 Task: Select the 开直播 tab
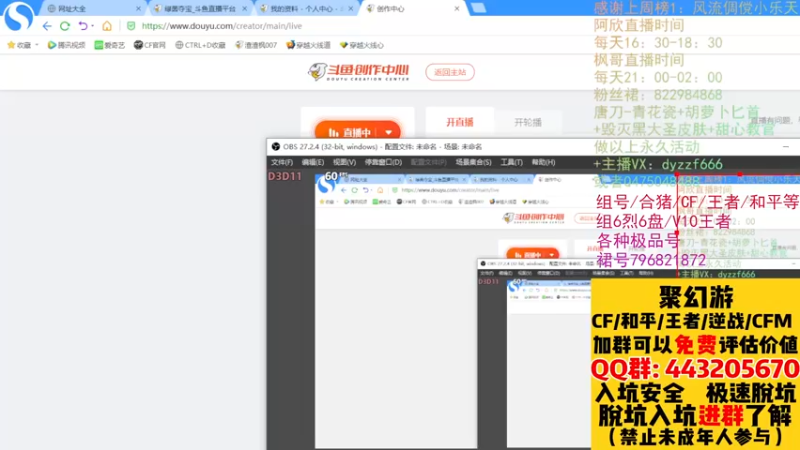460,122
